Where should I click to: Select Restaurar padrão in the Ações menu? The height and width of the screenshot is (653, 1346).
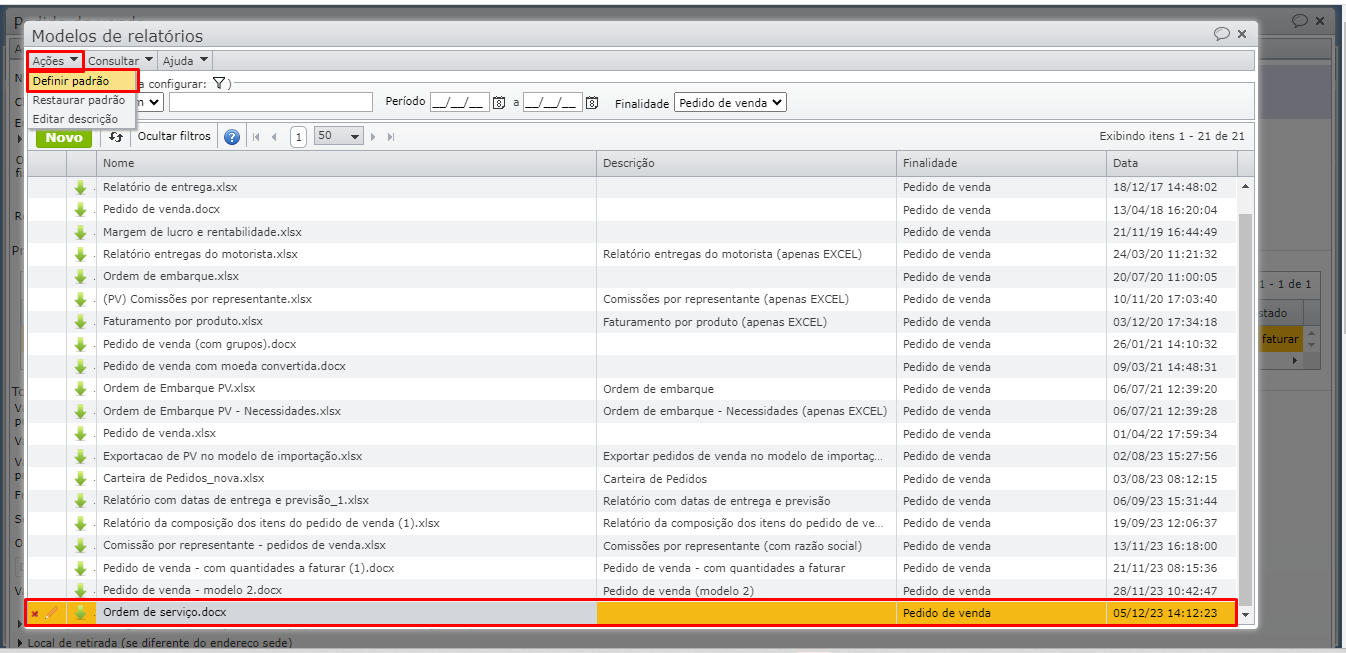coord(79,100)
